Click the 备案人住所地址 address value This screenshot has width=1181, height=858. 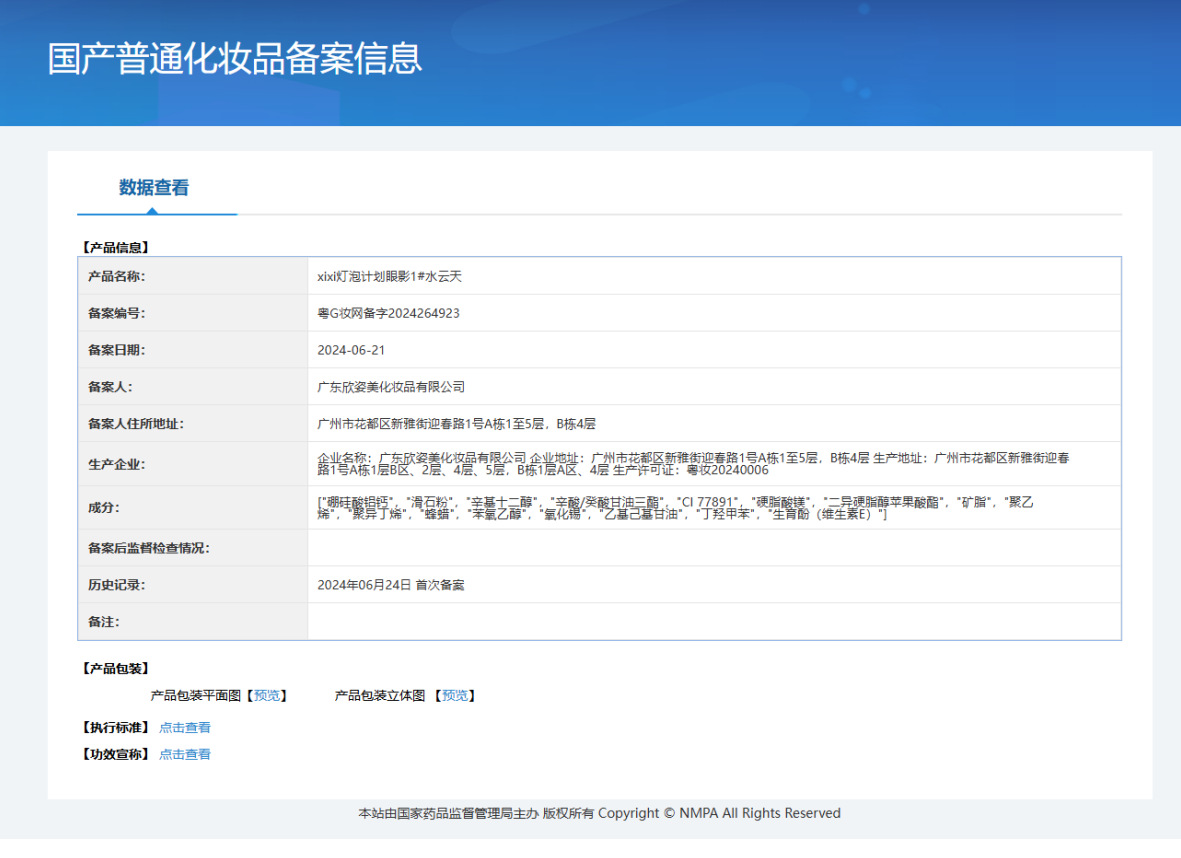tap(456, 424)
